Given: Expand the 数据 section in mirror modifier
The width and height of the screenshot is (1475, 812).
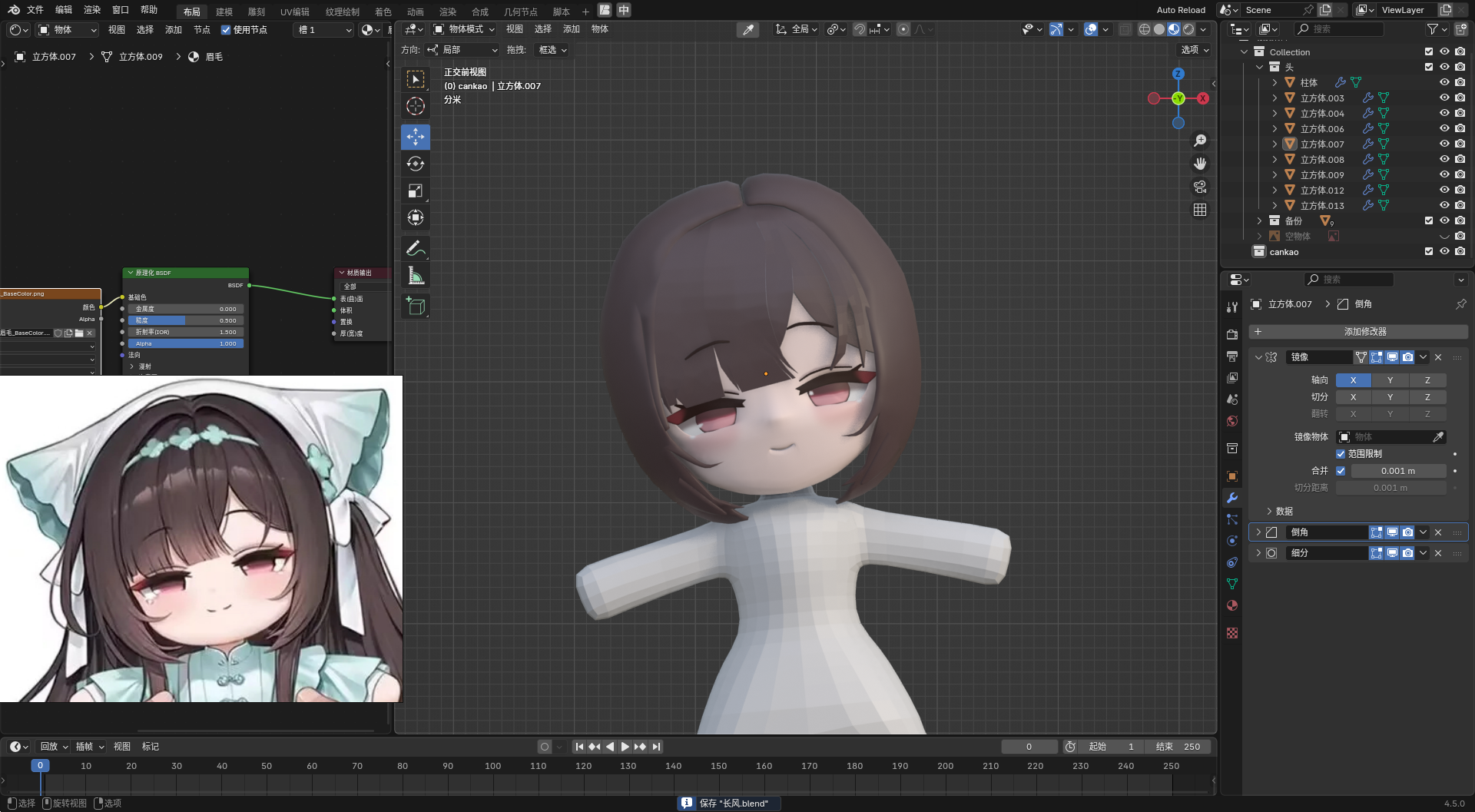Looking at the screenshot, I should point(1269,511).
